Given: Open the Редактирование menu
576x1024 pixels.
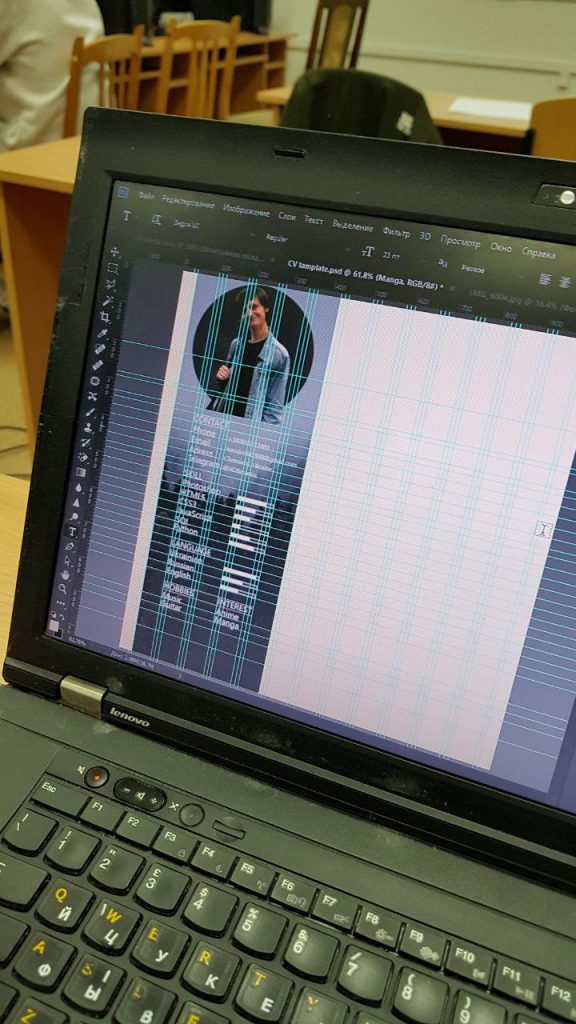Looking at the screenshot, I should pos(188,203).
